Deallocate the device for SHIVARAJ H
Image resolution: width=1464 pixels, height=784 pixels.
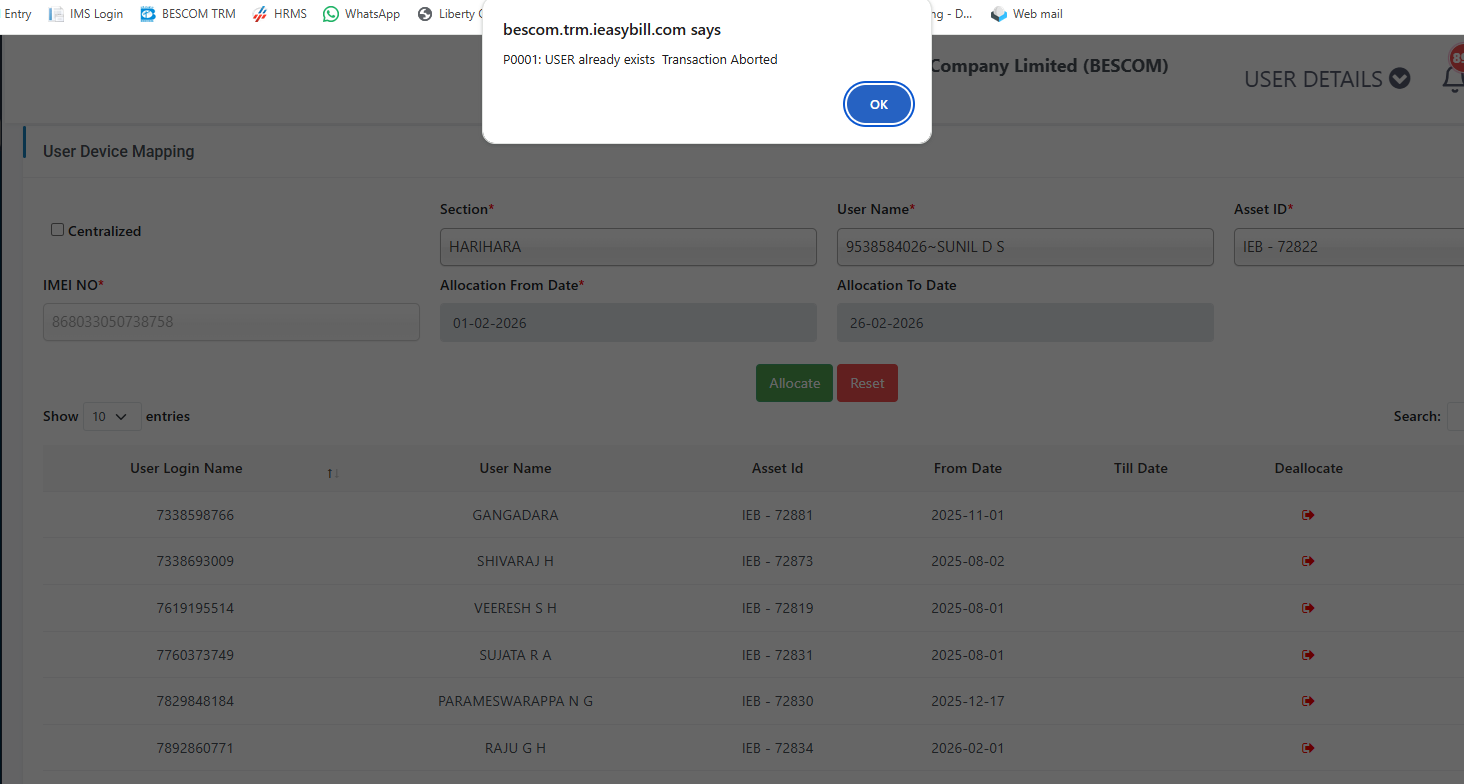[x=1308, y=561]
